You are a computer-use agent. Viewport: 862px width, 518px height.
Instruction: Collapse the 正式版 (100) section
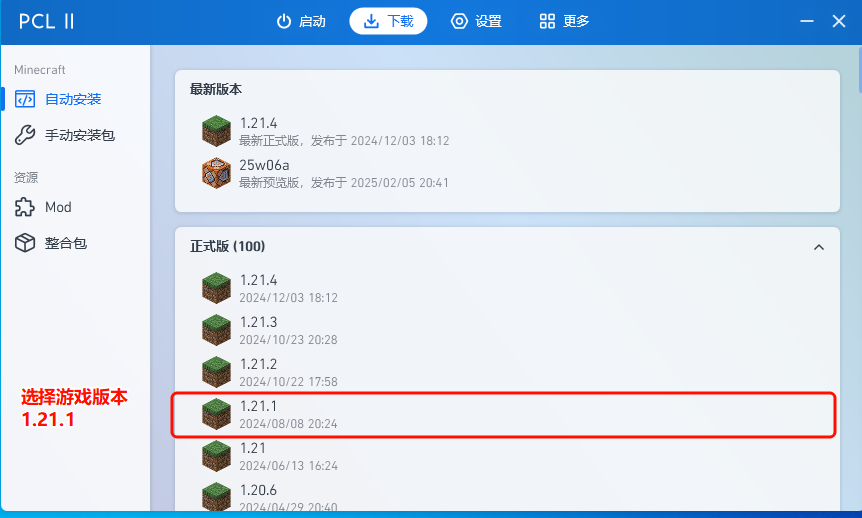pos(819,247)
